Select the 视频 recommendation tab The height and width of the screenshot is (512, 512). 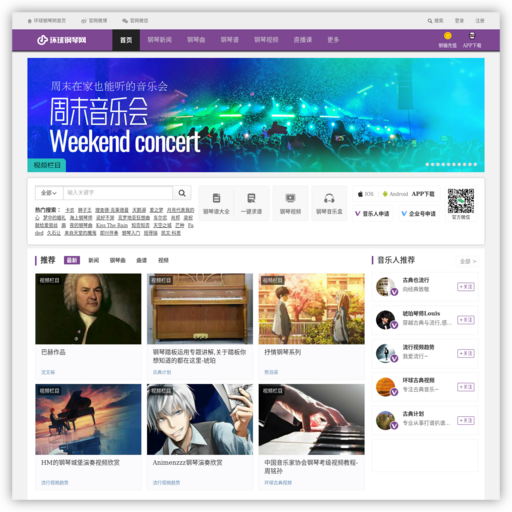coord(163,260)
